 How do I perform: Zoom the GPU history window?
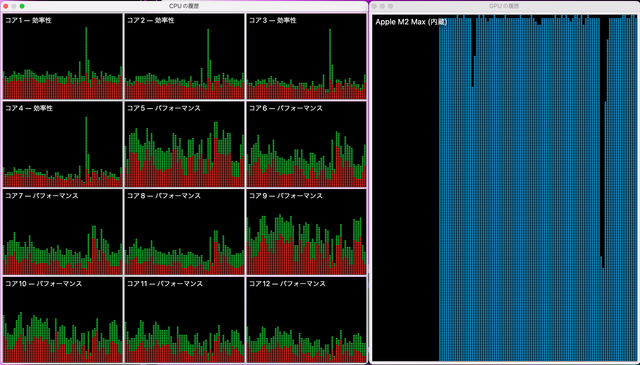click(x=391, y=6)
